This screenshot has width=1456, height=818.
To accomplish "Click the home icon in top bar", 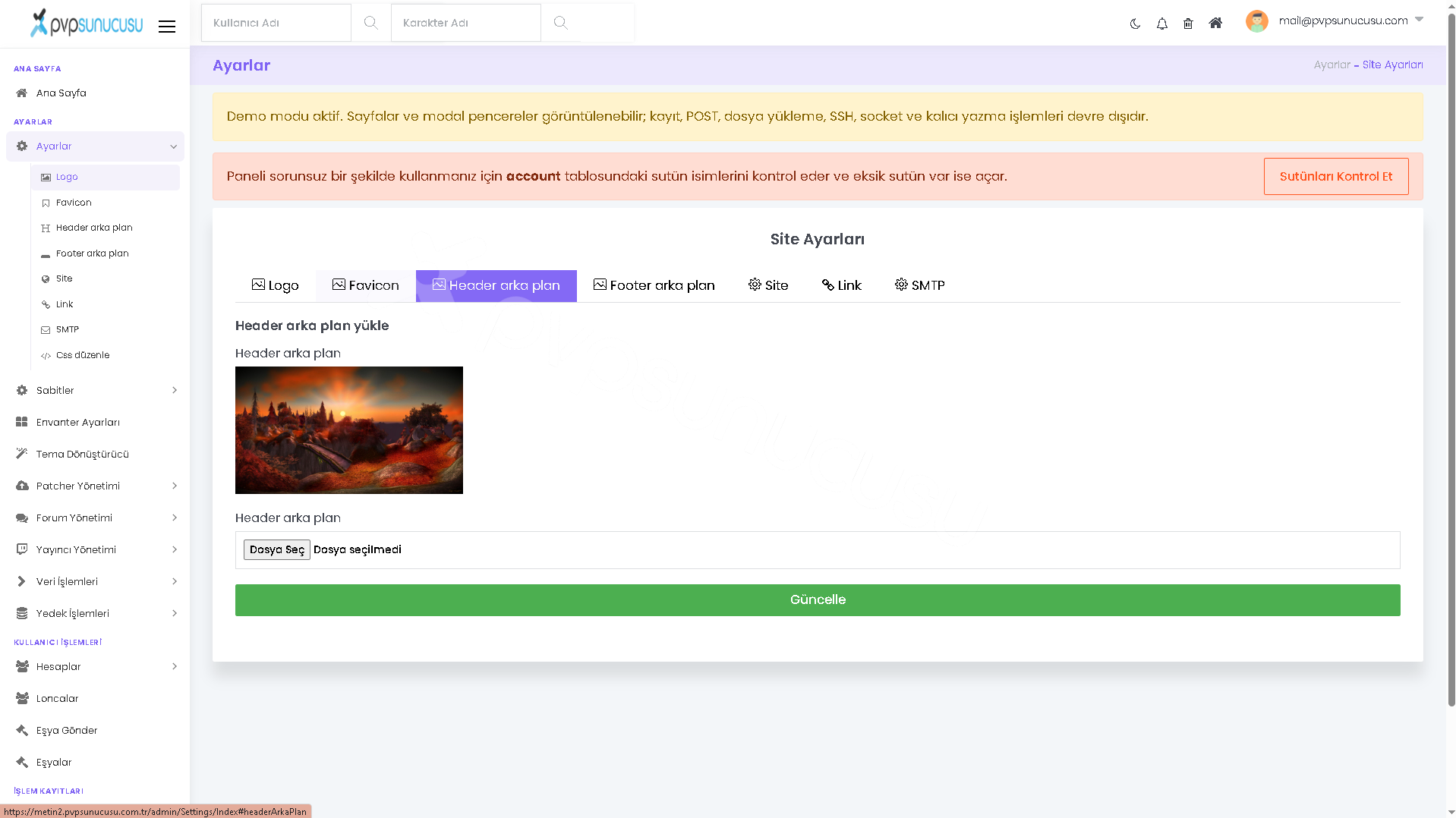I will pos(1215,23).
